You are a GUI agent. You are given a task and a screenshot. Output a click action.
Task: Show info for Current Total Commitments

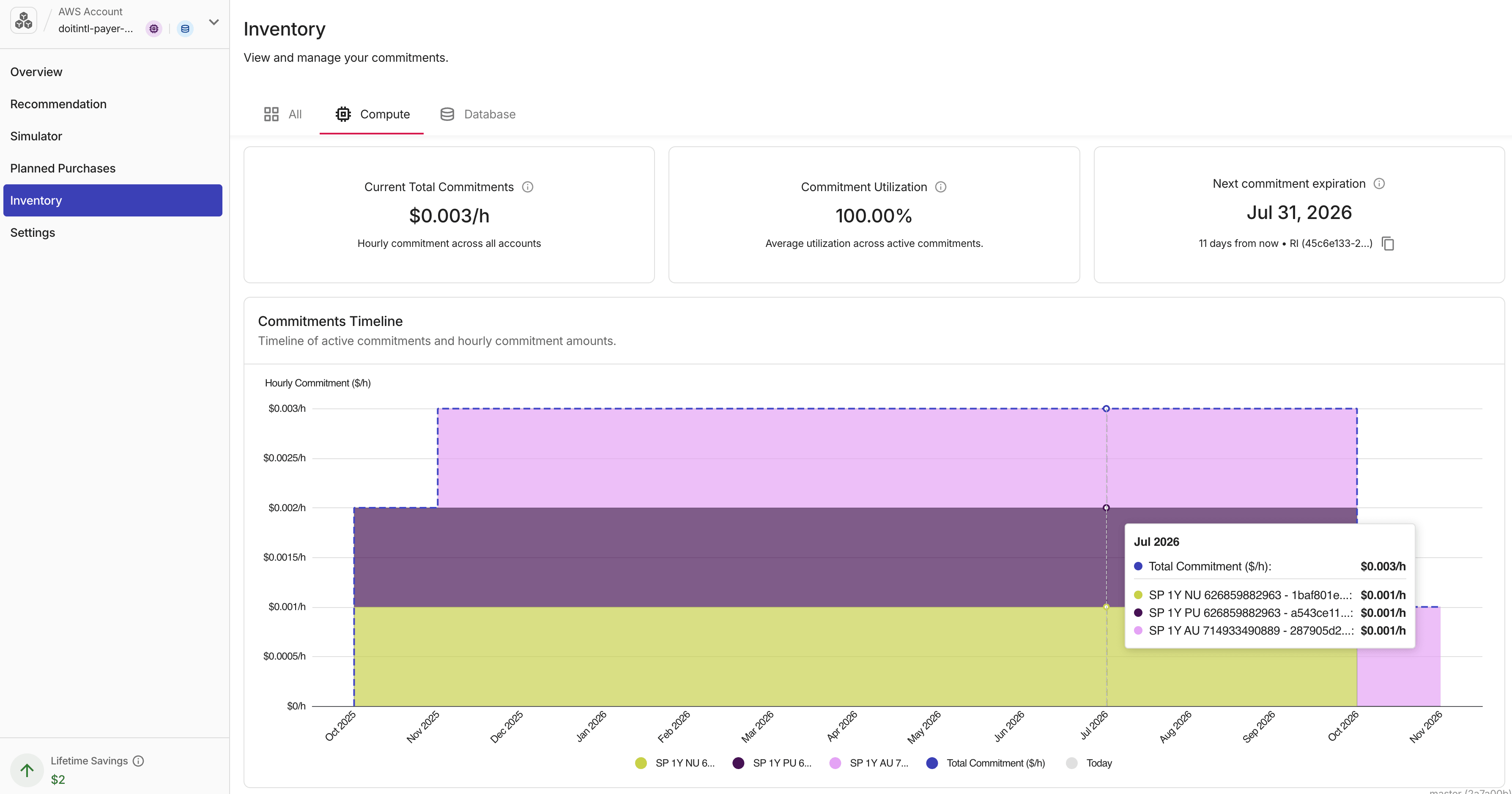pos(528,187)
